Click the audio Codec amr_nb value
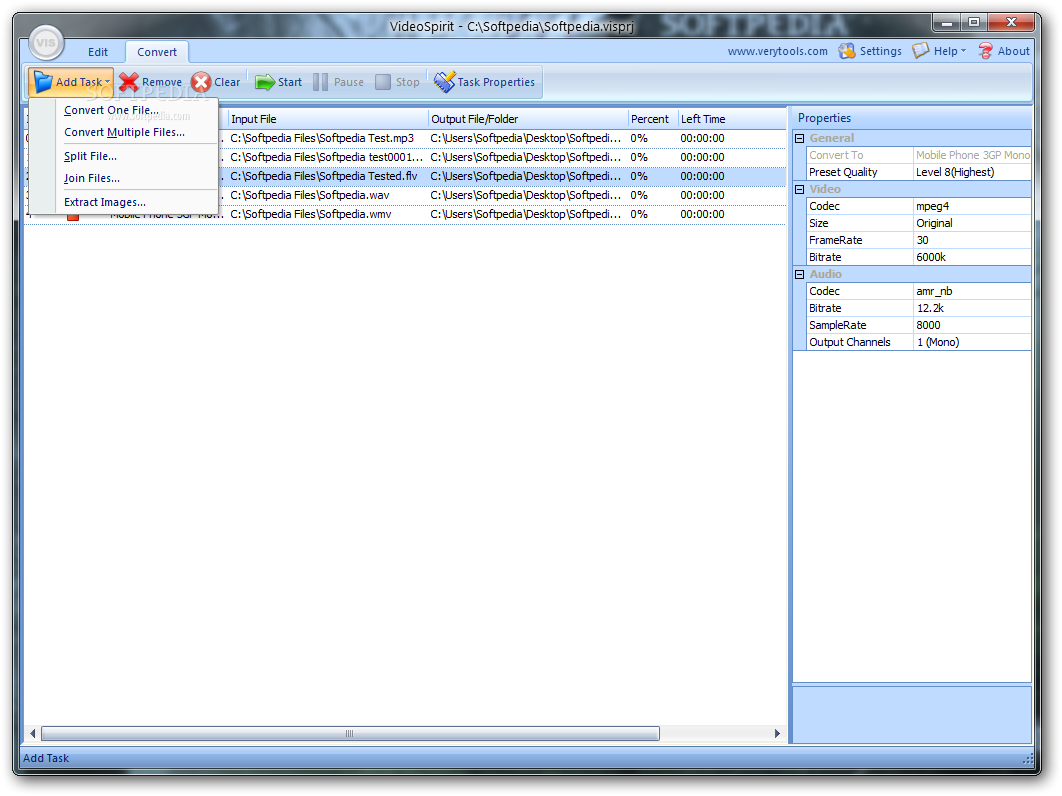This screenshot has height=796, width=1062. coord(972,291)
